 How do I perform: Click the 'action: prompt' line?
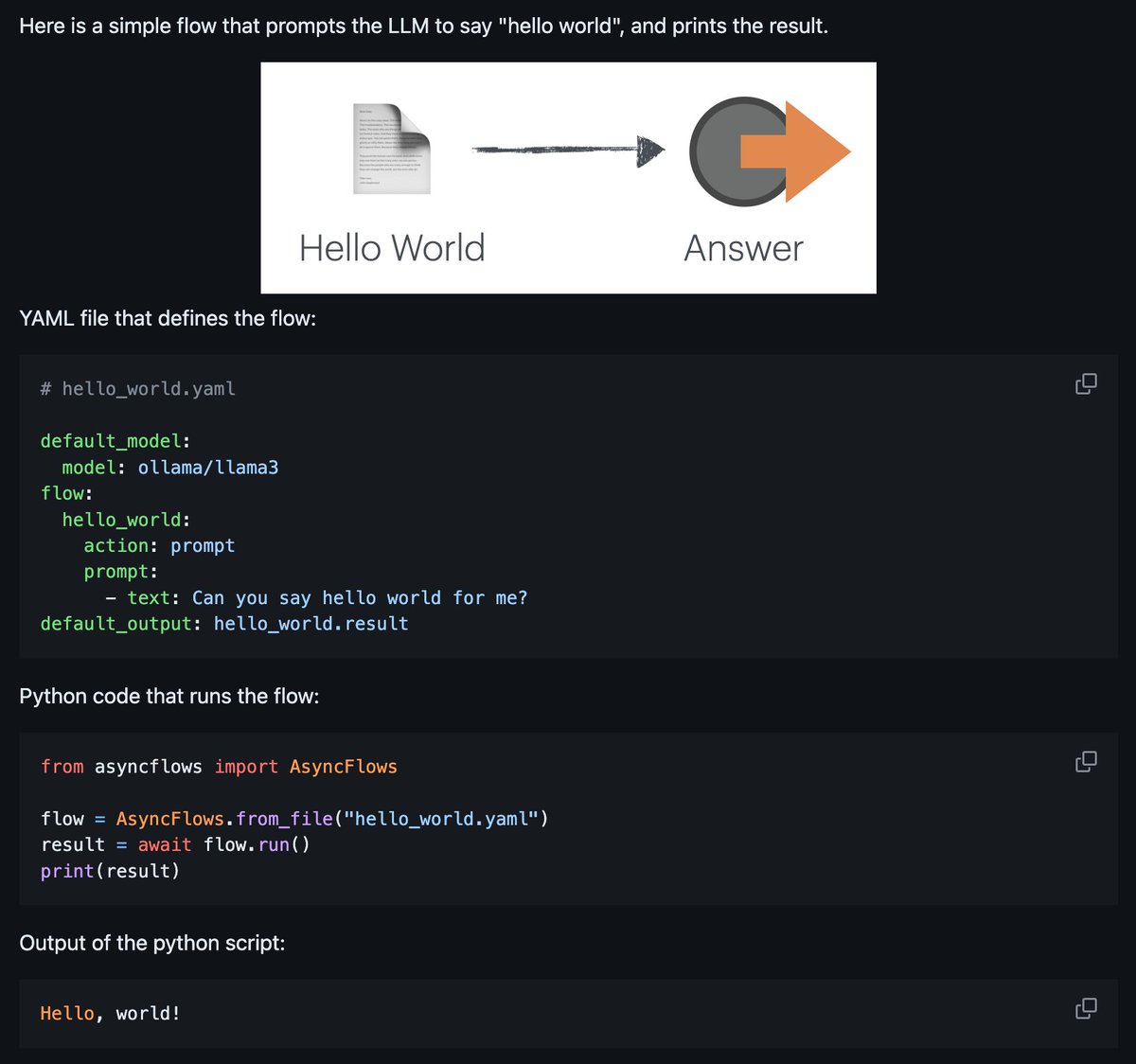coord(159,545)
